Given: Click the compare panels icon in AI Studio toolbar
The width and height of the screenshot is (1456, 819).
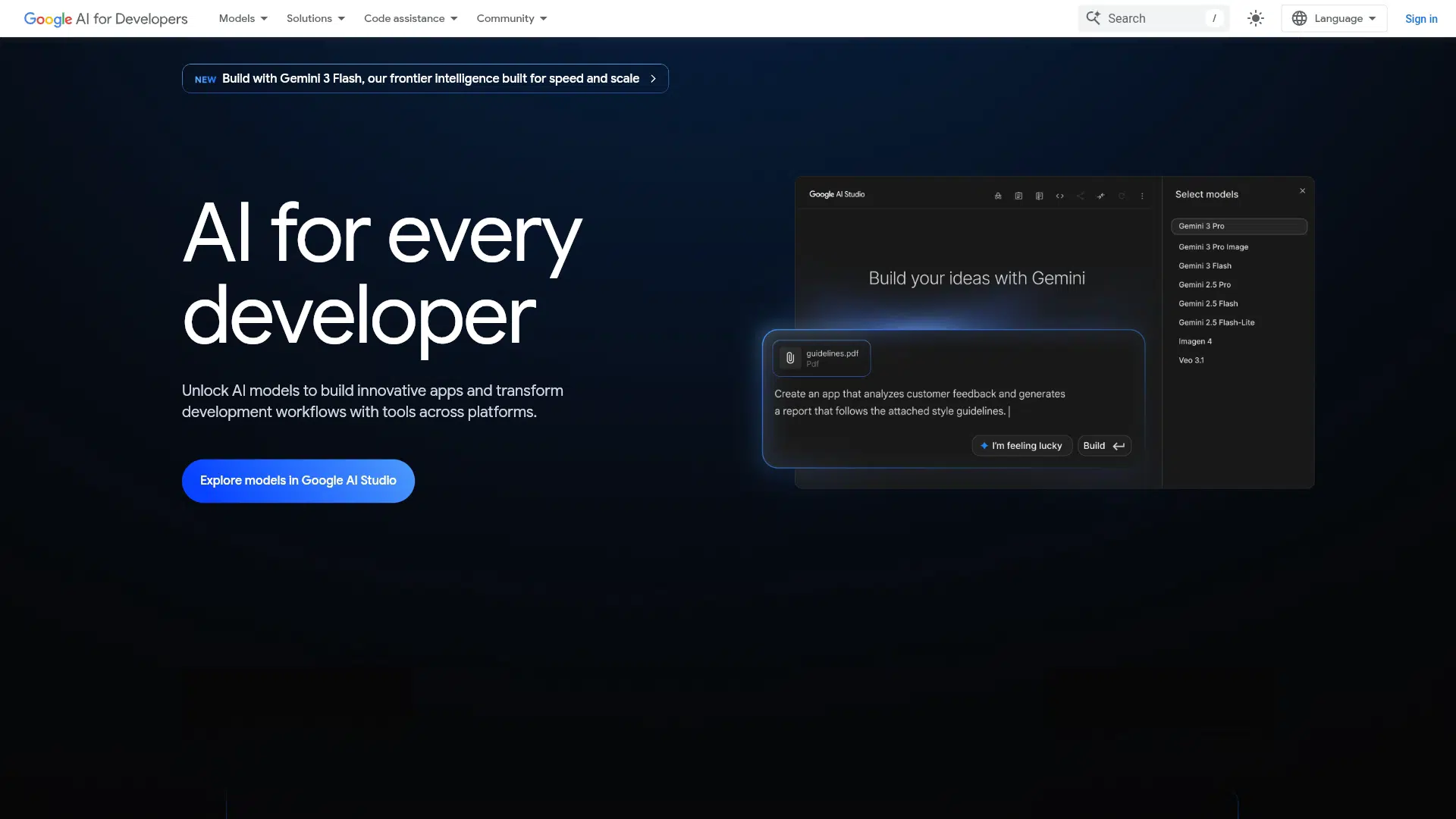Looking at the screenshot, I should point(1039,196).
